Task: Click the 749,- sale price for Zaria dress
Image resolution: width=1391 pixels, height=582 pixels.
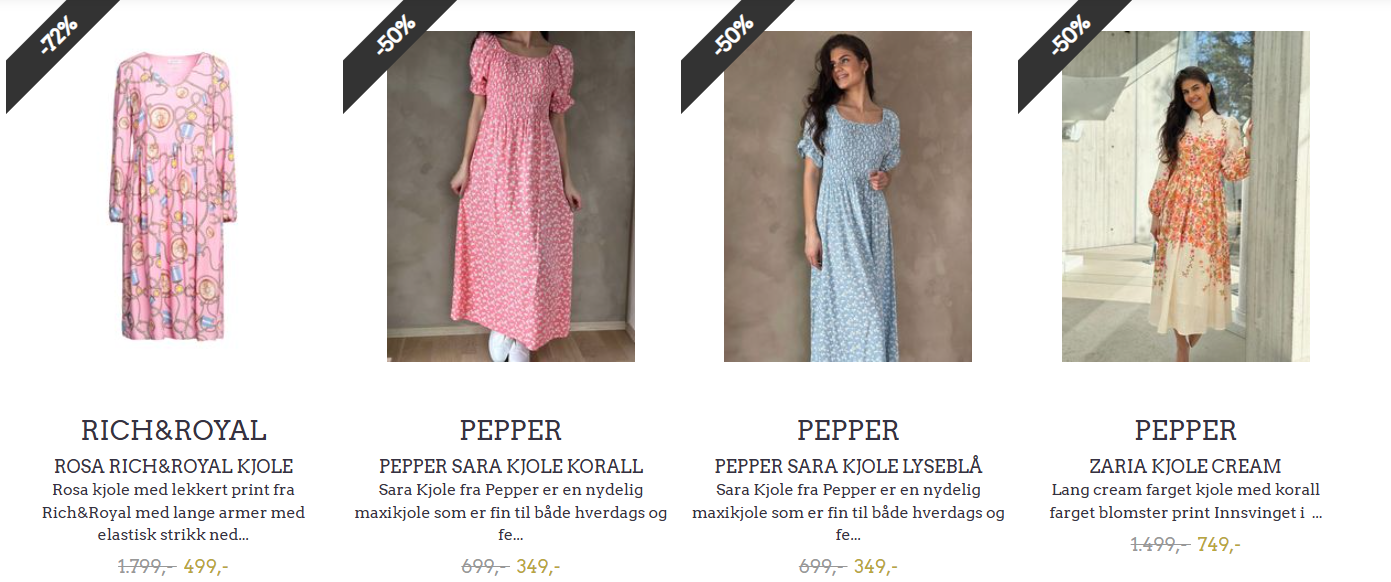Action: coord(1219,544)
